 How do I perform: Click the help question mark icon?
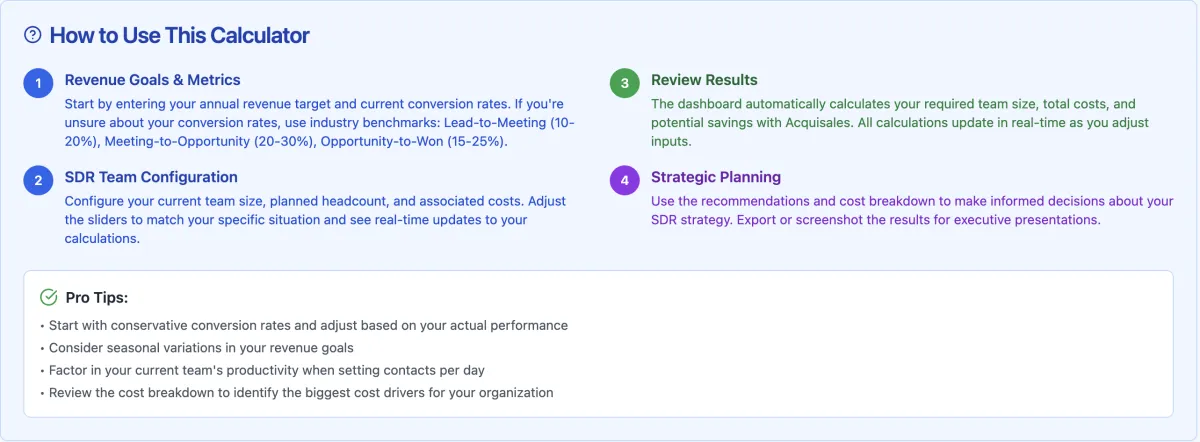pyautogui.click(x=33, y=35)
